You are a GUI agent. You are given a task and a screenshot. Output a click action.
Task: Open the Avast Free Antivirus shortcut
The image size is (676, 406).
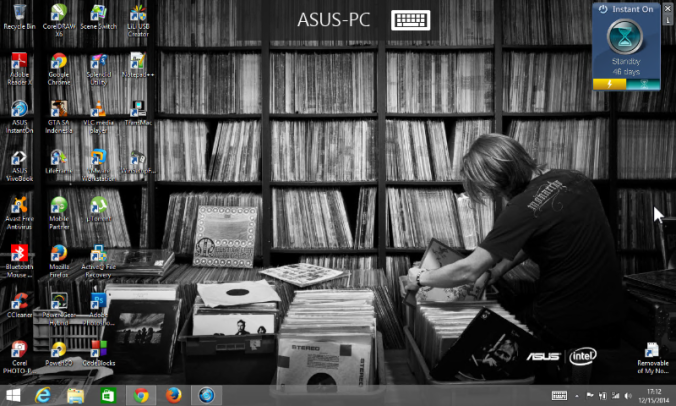point(19,213)
